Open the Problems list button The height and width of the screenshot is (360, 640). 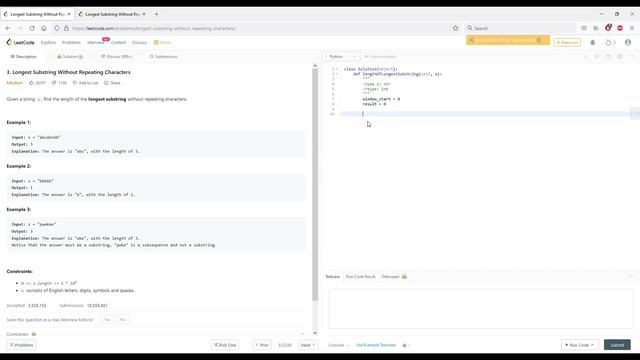point(22,345)
